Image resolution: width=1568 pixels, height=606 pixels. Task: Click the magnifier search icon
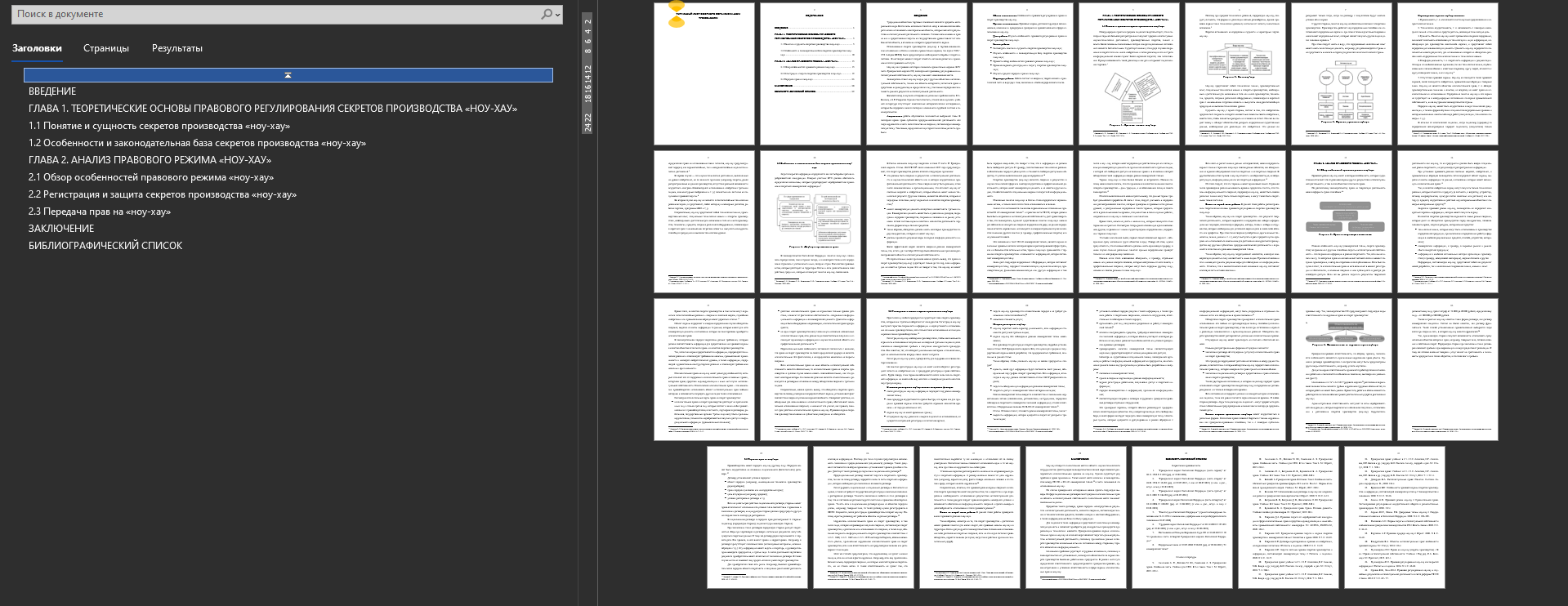point(547,14)
